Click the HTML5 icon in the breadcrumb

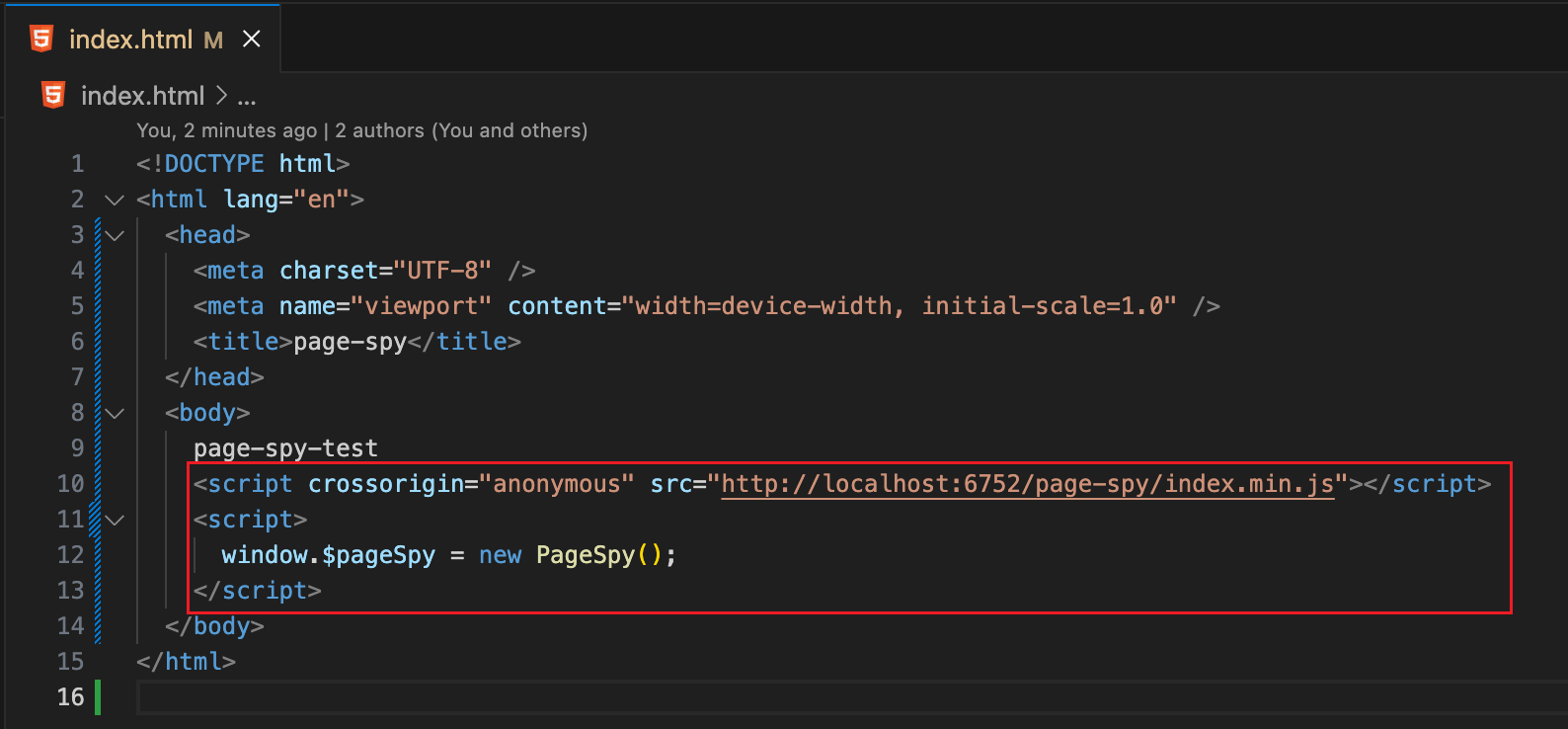point(53,95)
